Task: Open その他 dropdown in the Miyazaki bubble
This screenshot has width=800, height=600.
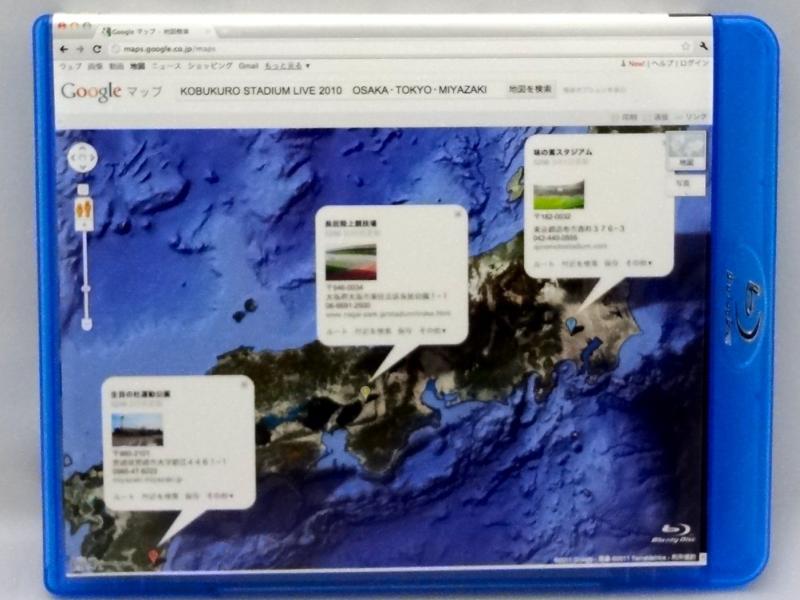Action: [x=219, y=495]
